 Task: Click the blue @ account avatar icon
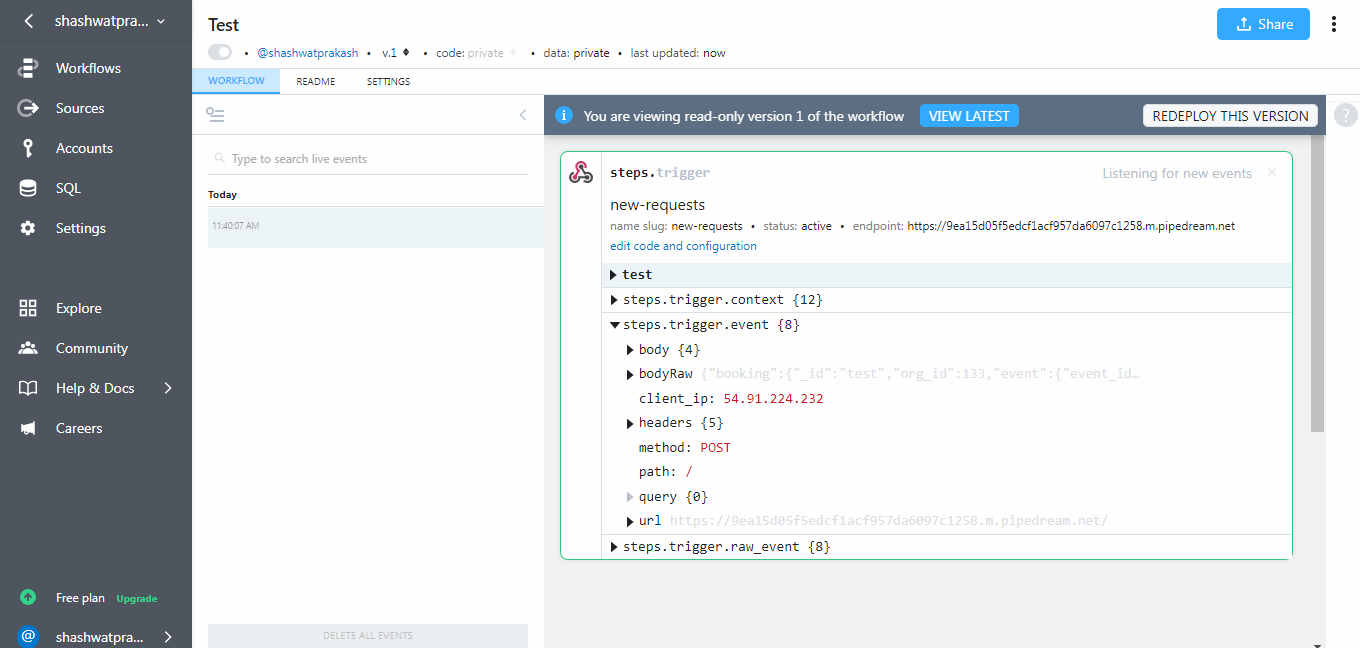click(28, 637)
